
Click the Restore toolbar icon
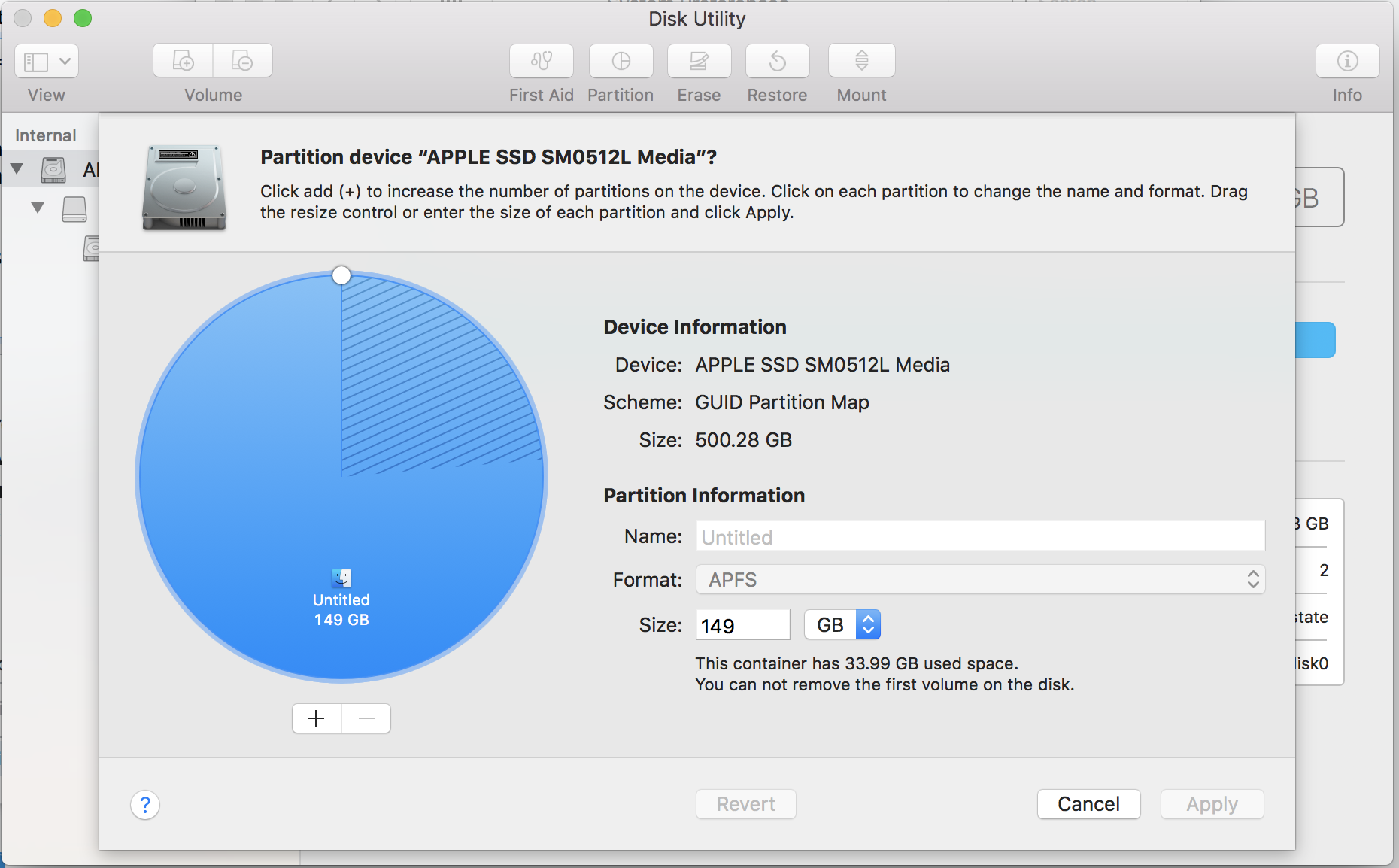(778, 61)
